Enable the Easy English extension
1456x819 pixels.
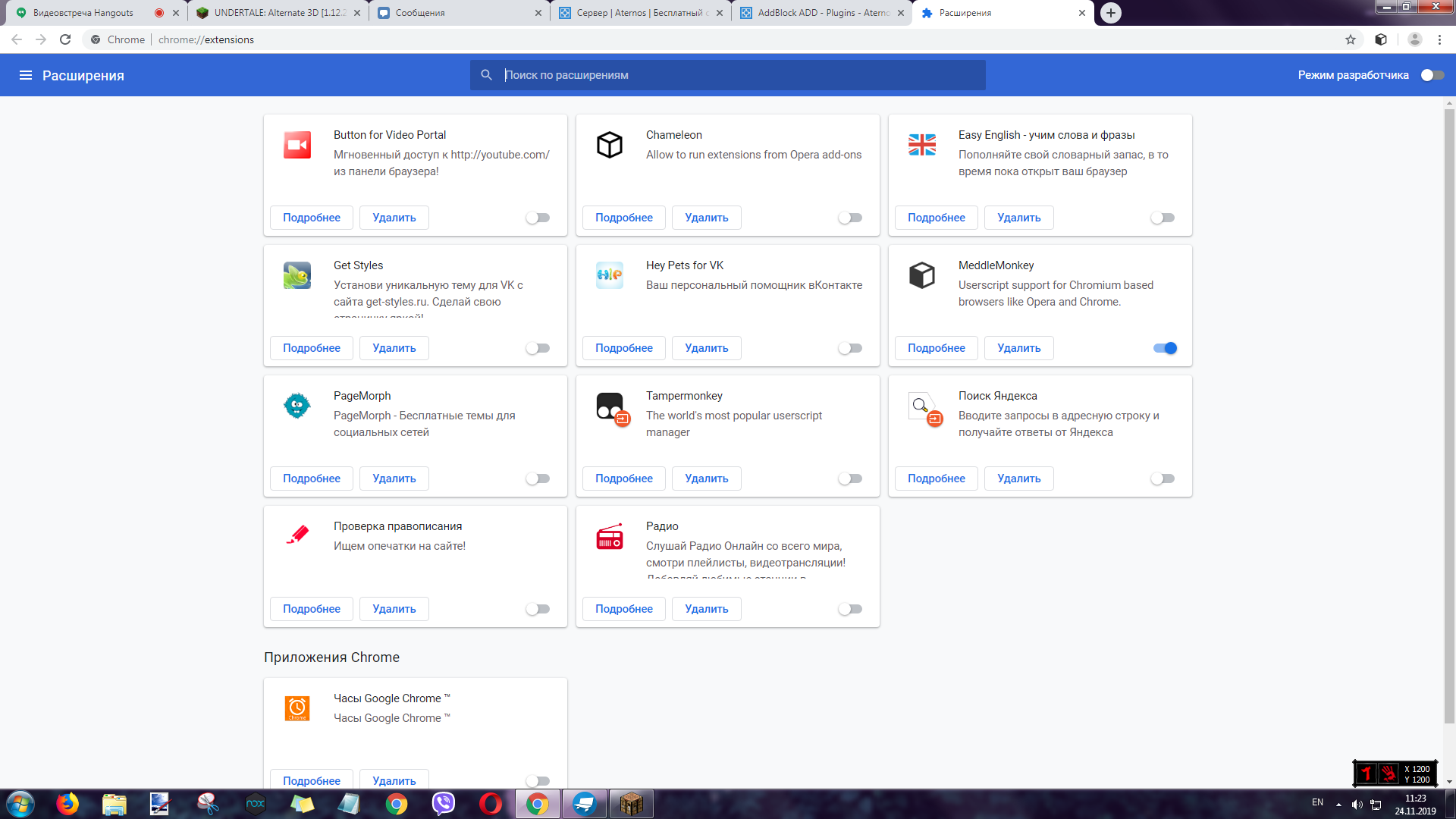click(x=1163, y=218)
